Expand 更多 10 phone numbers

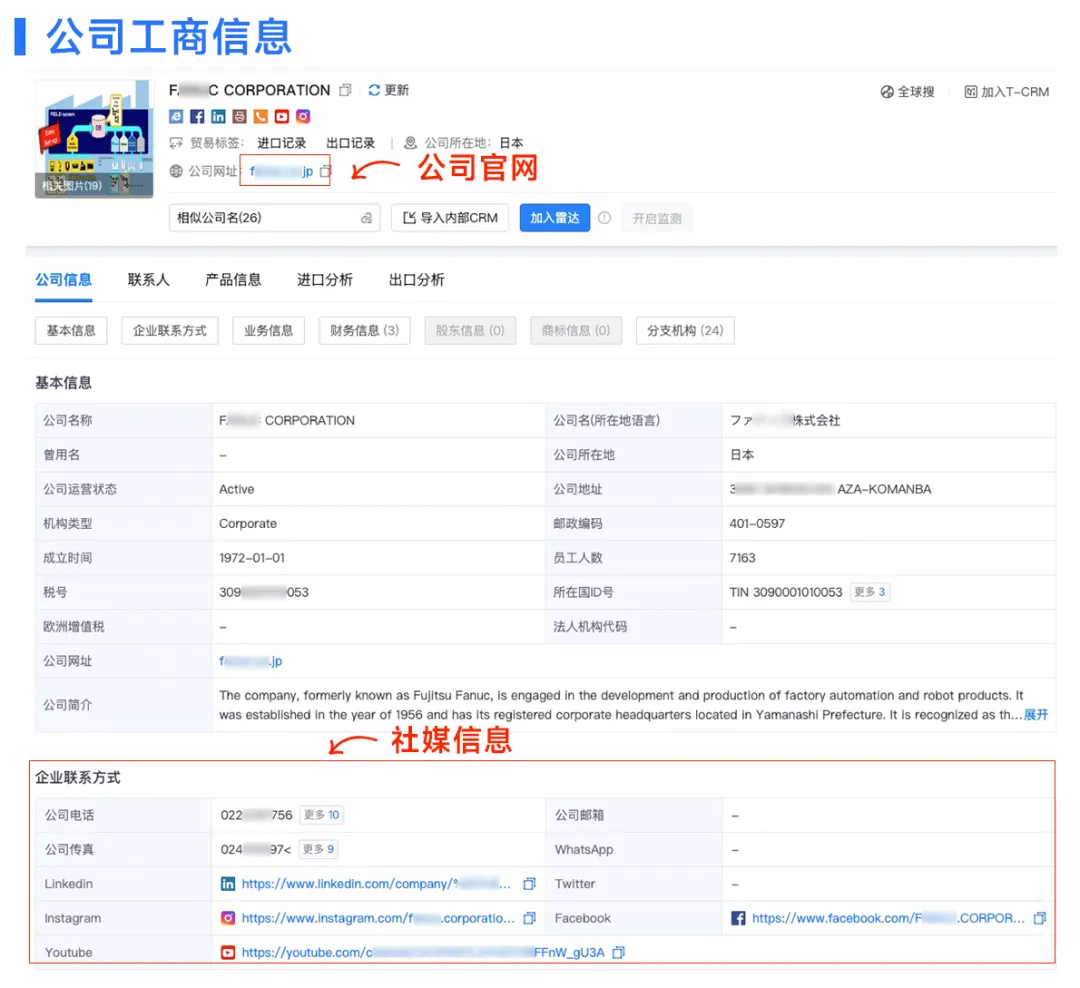pyautogui.click(x=322, y=814)
